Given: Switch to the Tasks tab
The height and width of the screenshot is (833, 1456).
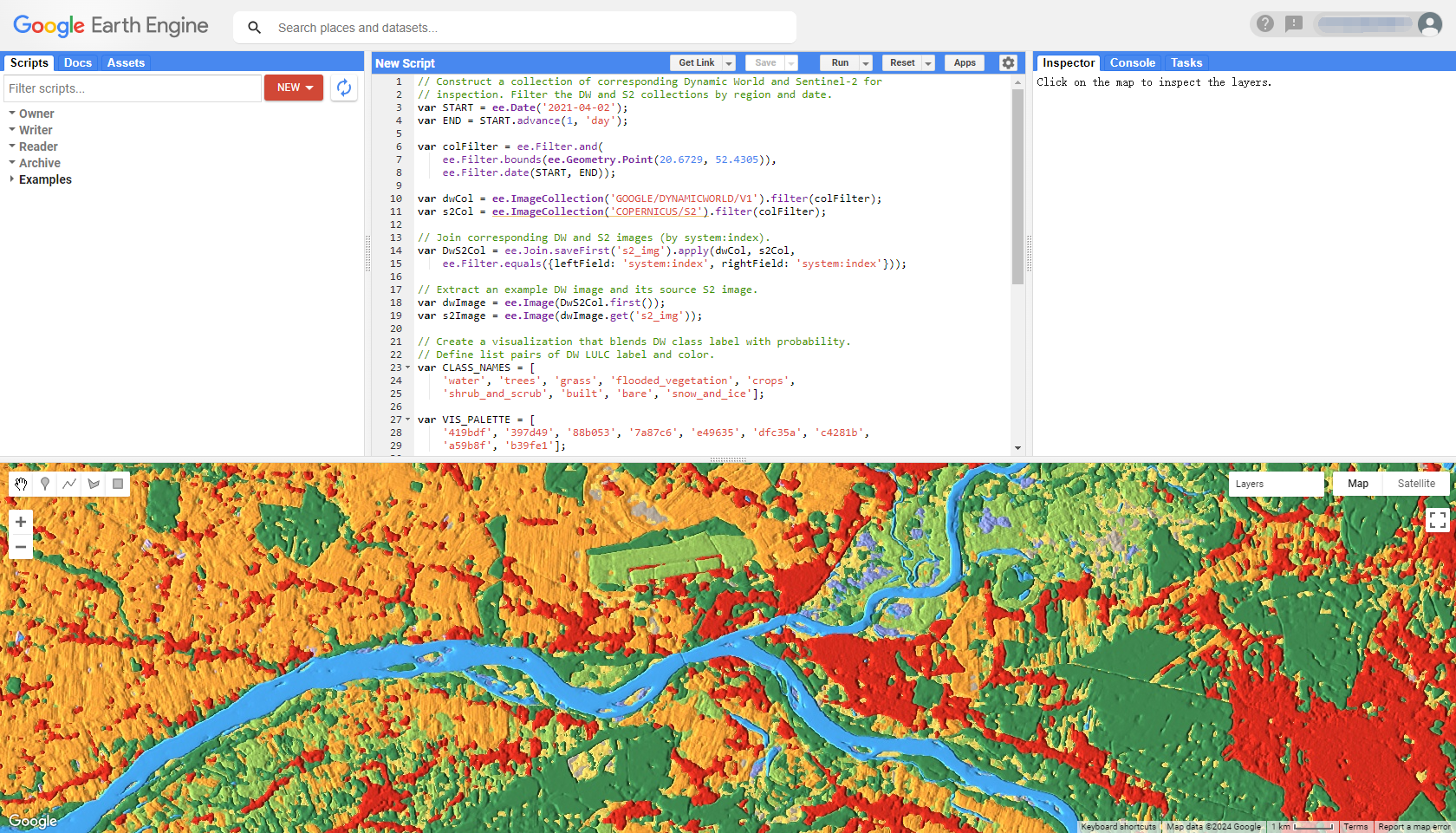Looking at the screenshot, I should click(1186, 62).
